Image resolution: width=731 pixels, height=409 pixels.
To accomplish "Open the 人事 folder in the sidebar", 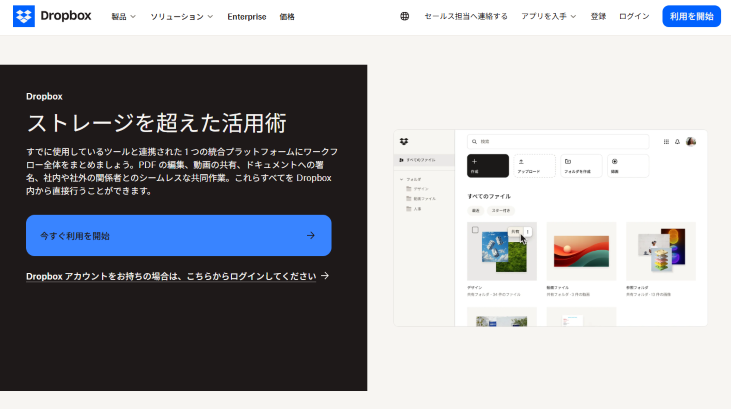I will tap(414, 209).
